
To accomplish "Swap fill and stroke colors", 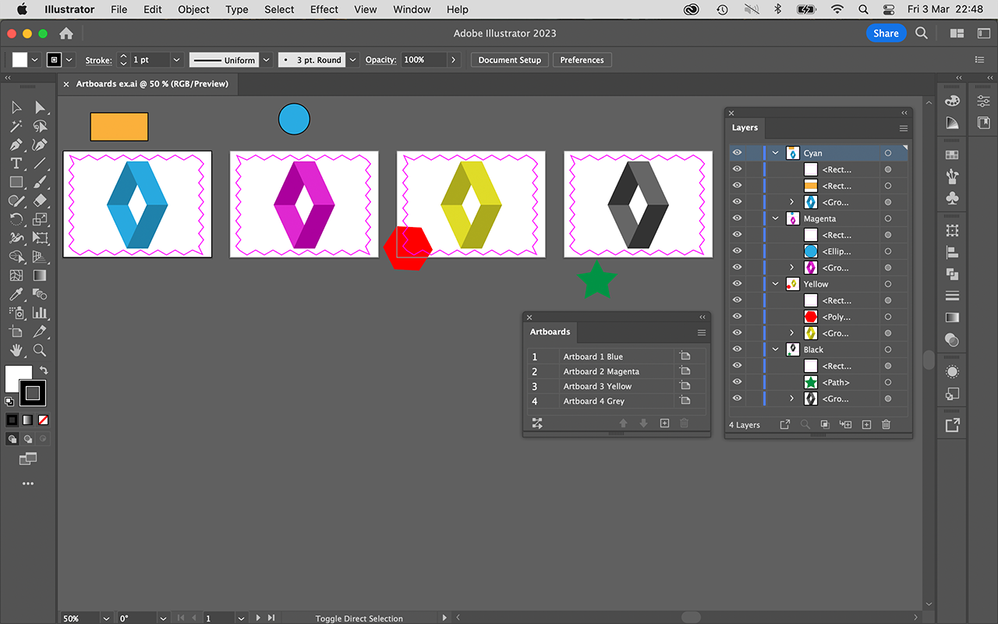I will click(44, 370).
